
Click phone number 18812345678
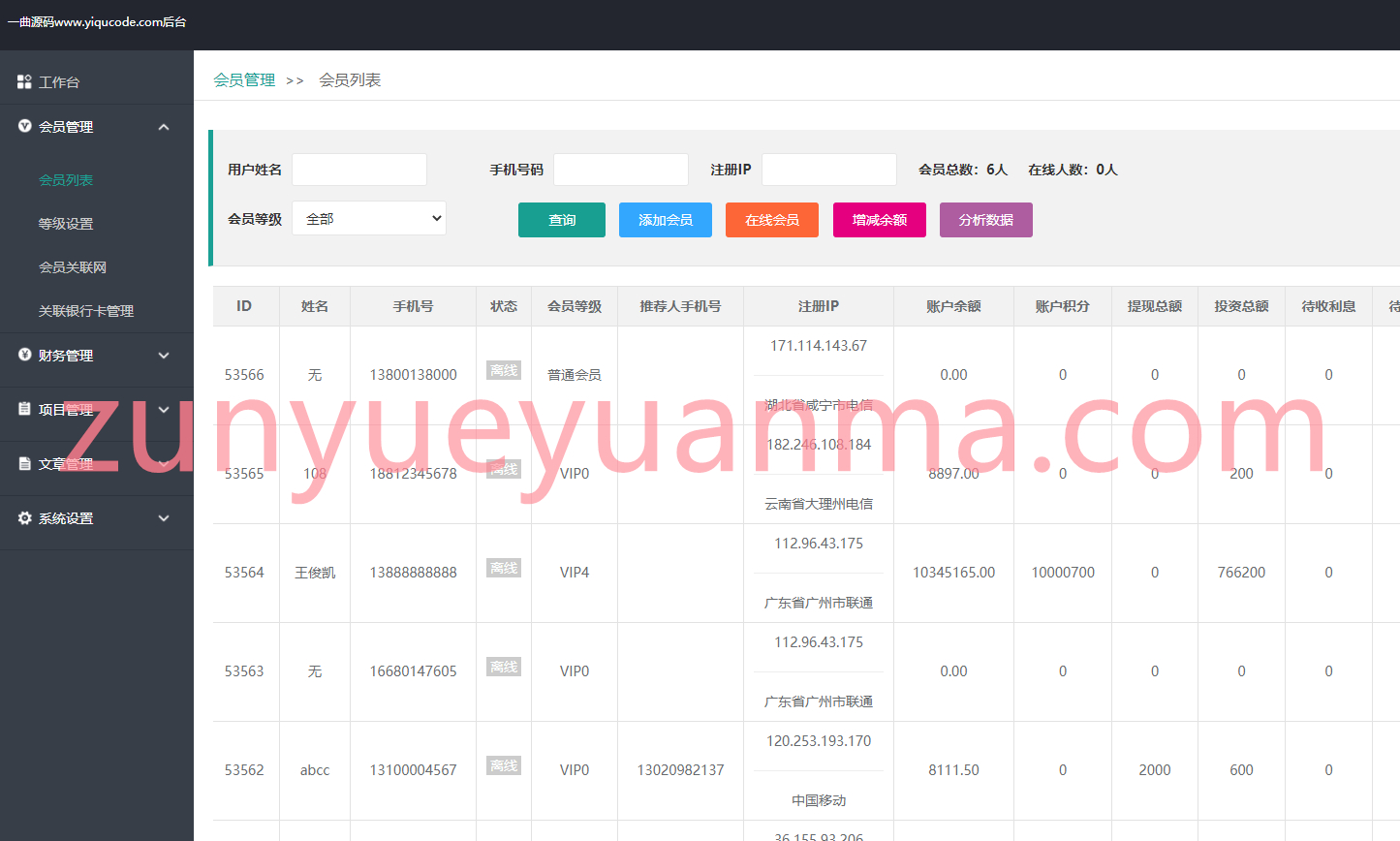413,474
